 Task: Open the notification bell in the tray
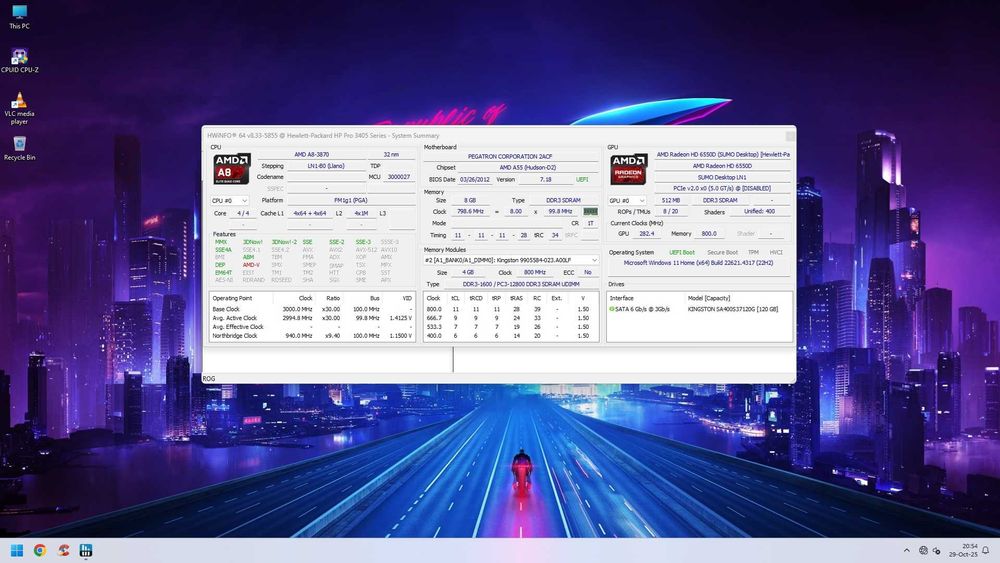click(x=985, y=550)
